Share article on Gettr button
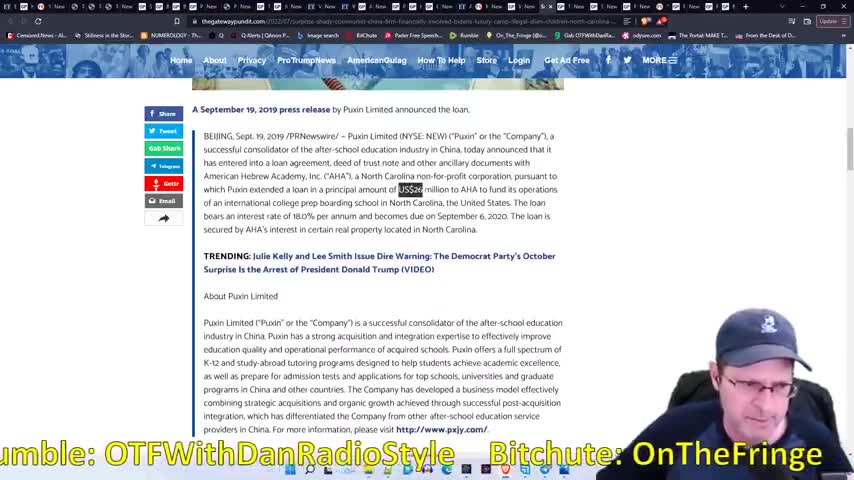 163,184
